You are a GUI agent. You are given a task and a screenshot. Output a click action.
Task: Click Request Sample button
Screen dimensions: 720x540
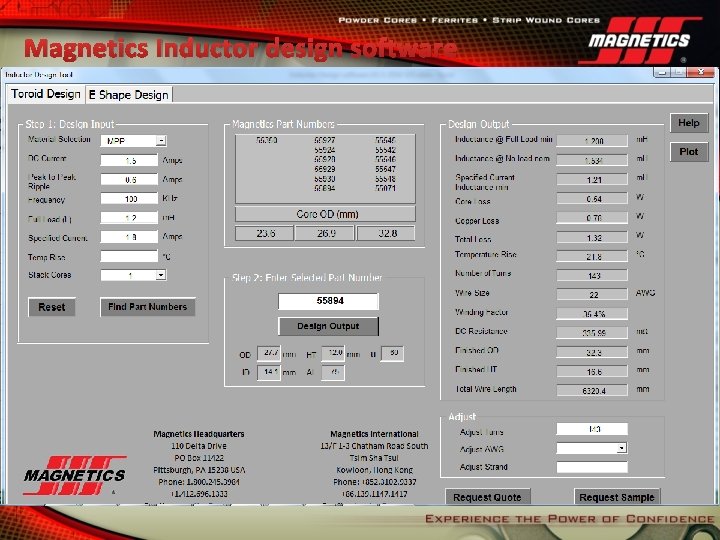617,497
